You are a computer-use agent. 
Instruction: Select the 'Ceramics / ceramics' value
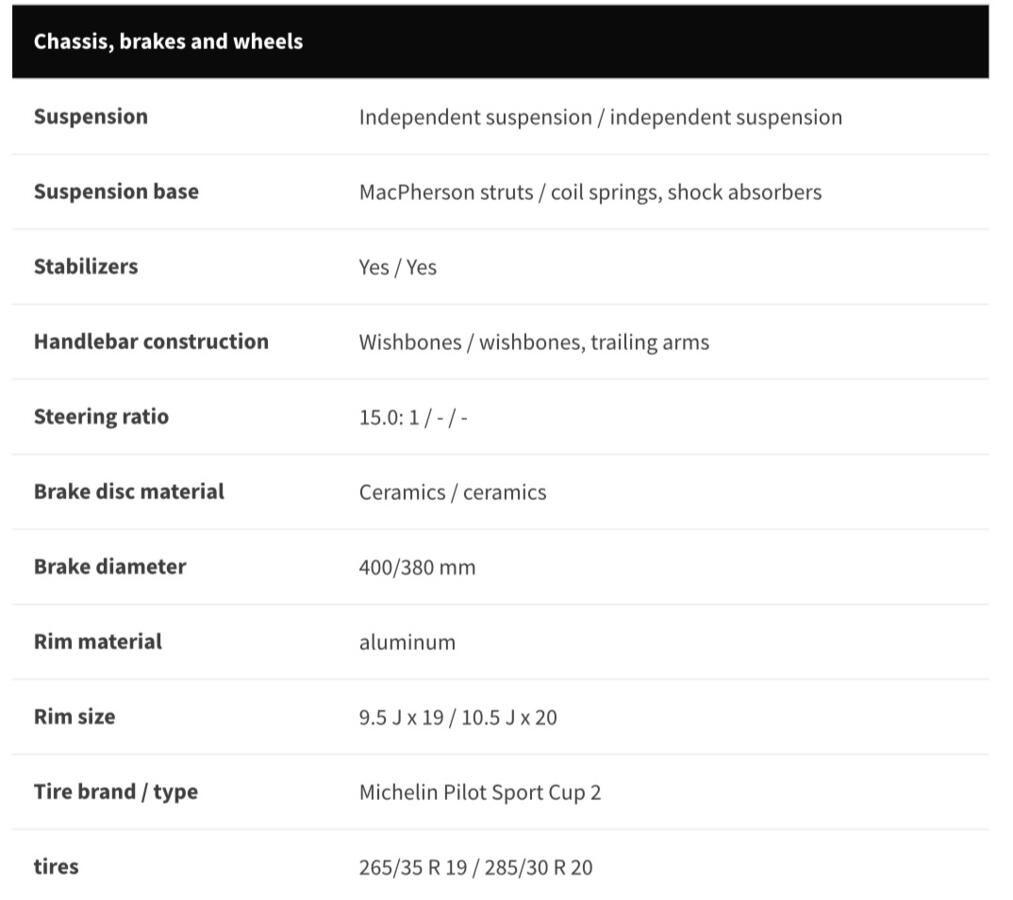452,492
